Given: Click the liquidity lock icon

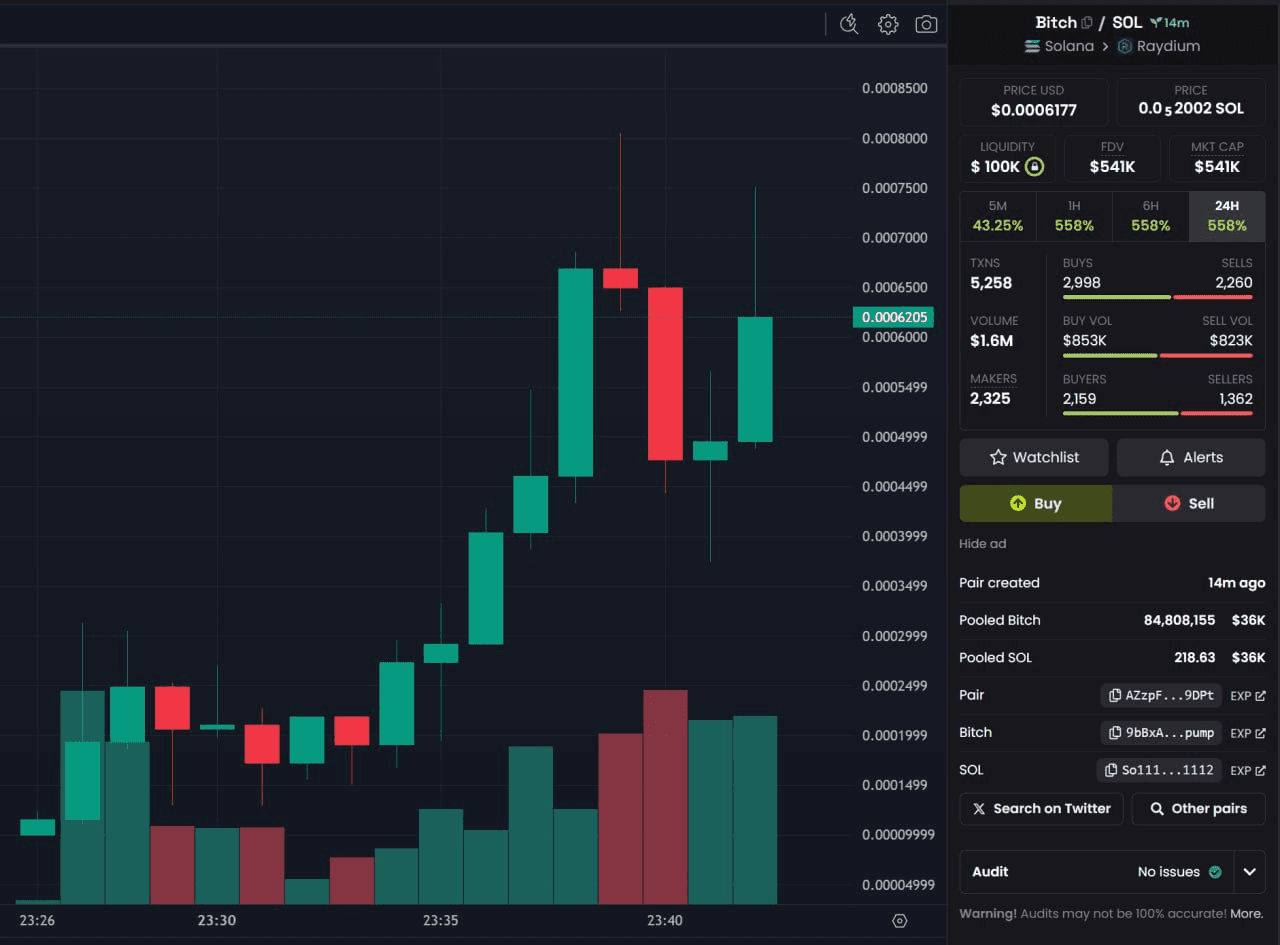Looking at the screenshot, I should click(1035, 166).
